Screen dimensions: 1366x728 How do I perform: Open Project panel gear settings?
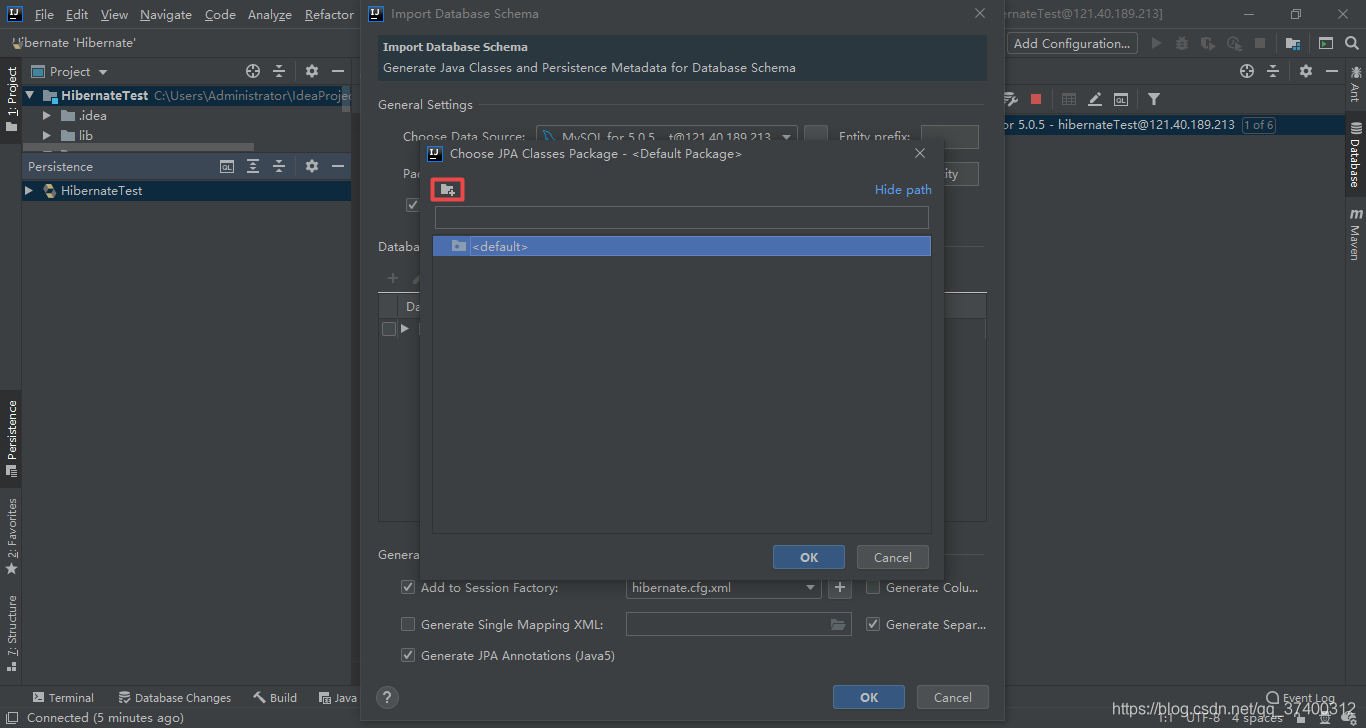(312, 71)
